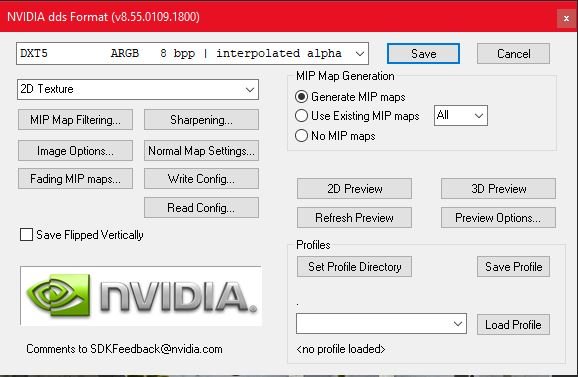
Task: Click the Save button
Action: [423, 54]
